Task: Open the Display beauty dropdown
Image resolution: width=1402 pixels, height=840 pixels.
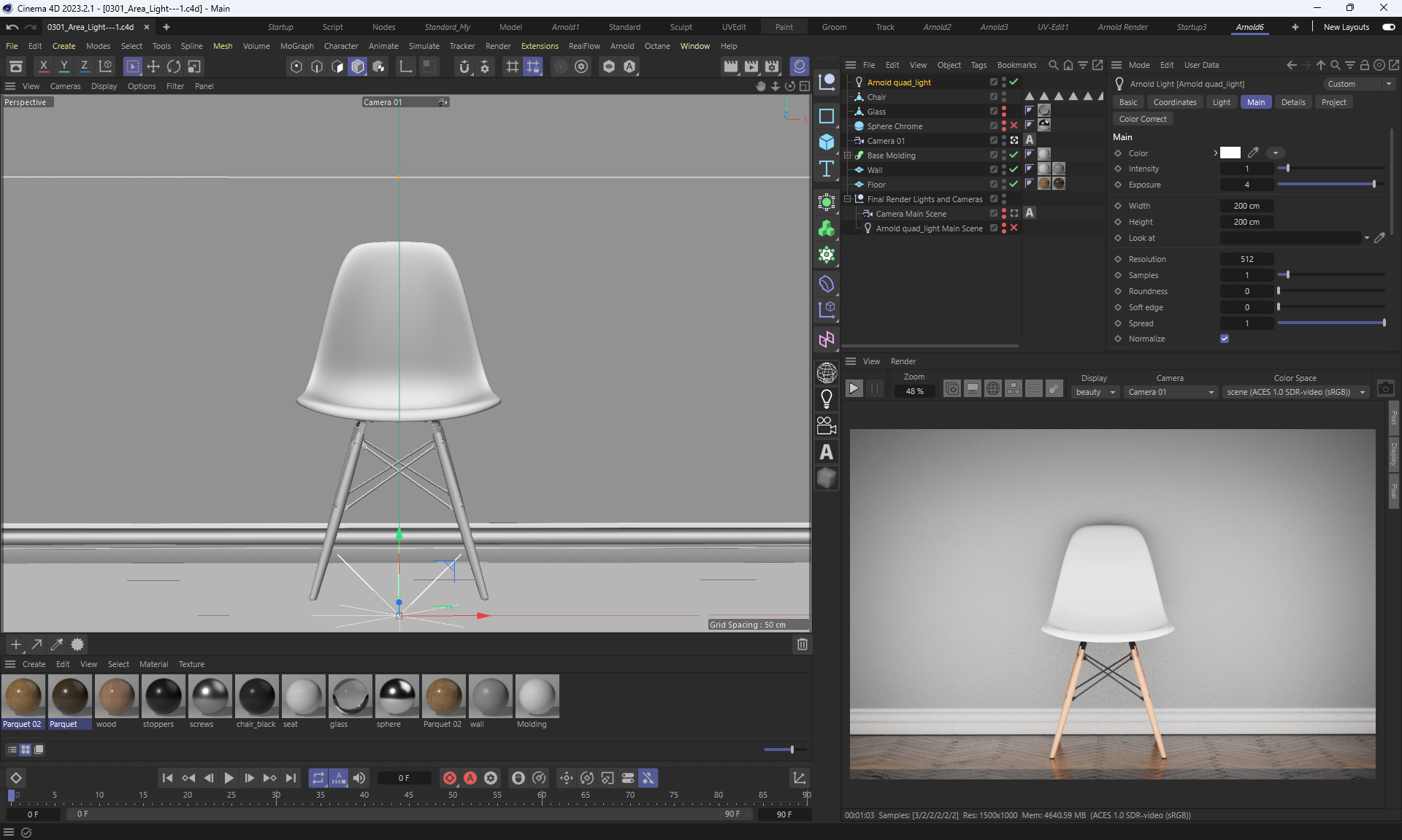Action: point(1095,392)
